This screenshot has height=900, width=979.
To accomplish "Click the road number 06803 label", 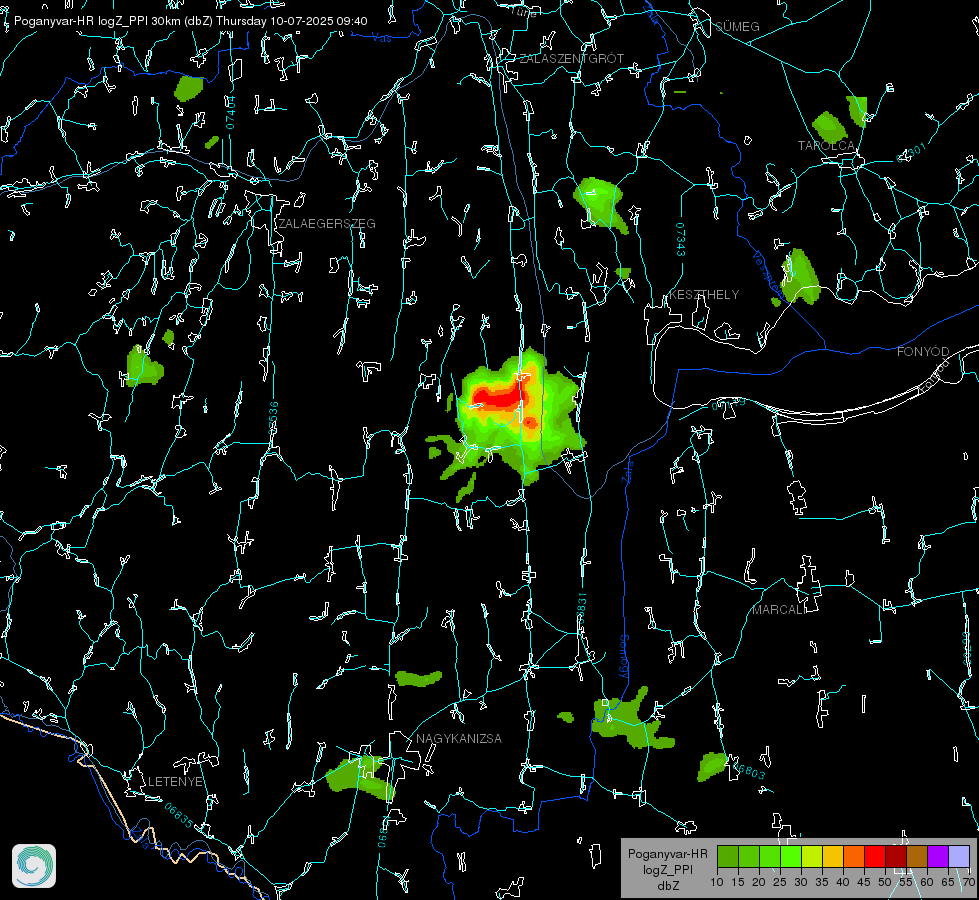I will [747, 769].
